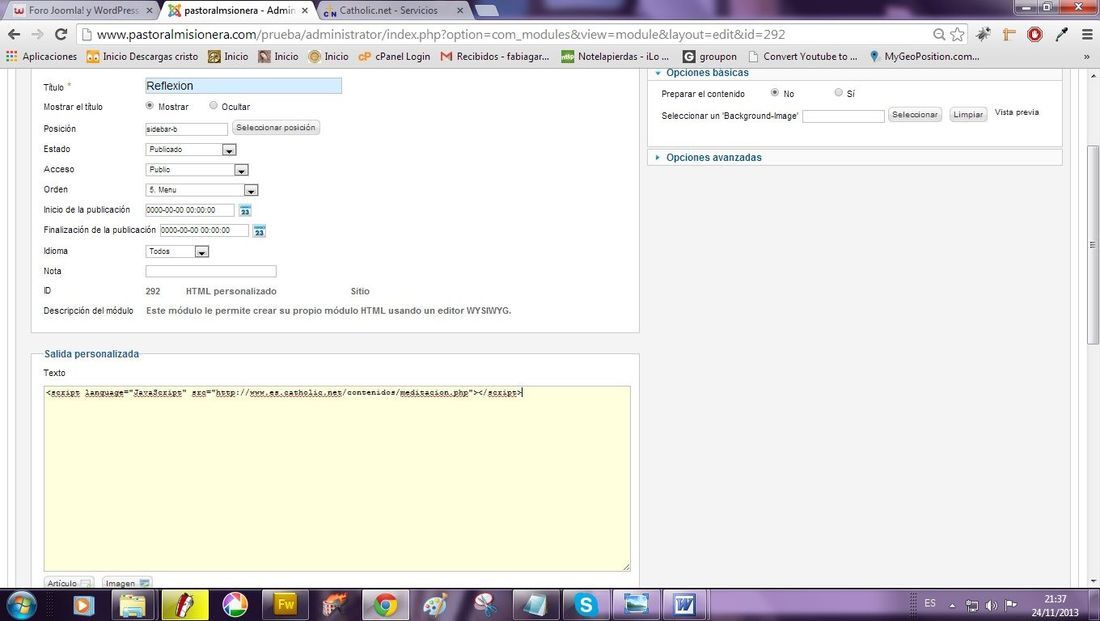Image resolution: width=1100 pixels, height=621 pixels.
Task: Choose Sí for Preparar el contenido
Action: click(838, 92)
